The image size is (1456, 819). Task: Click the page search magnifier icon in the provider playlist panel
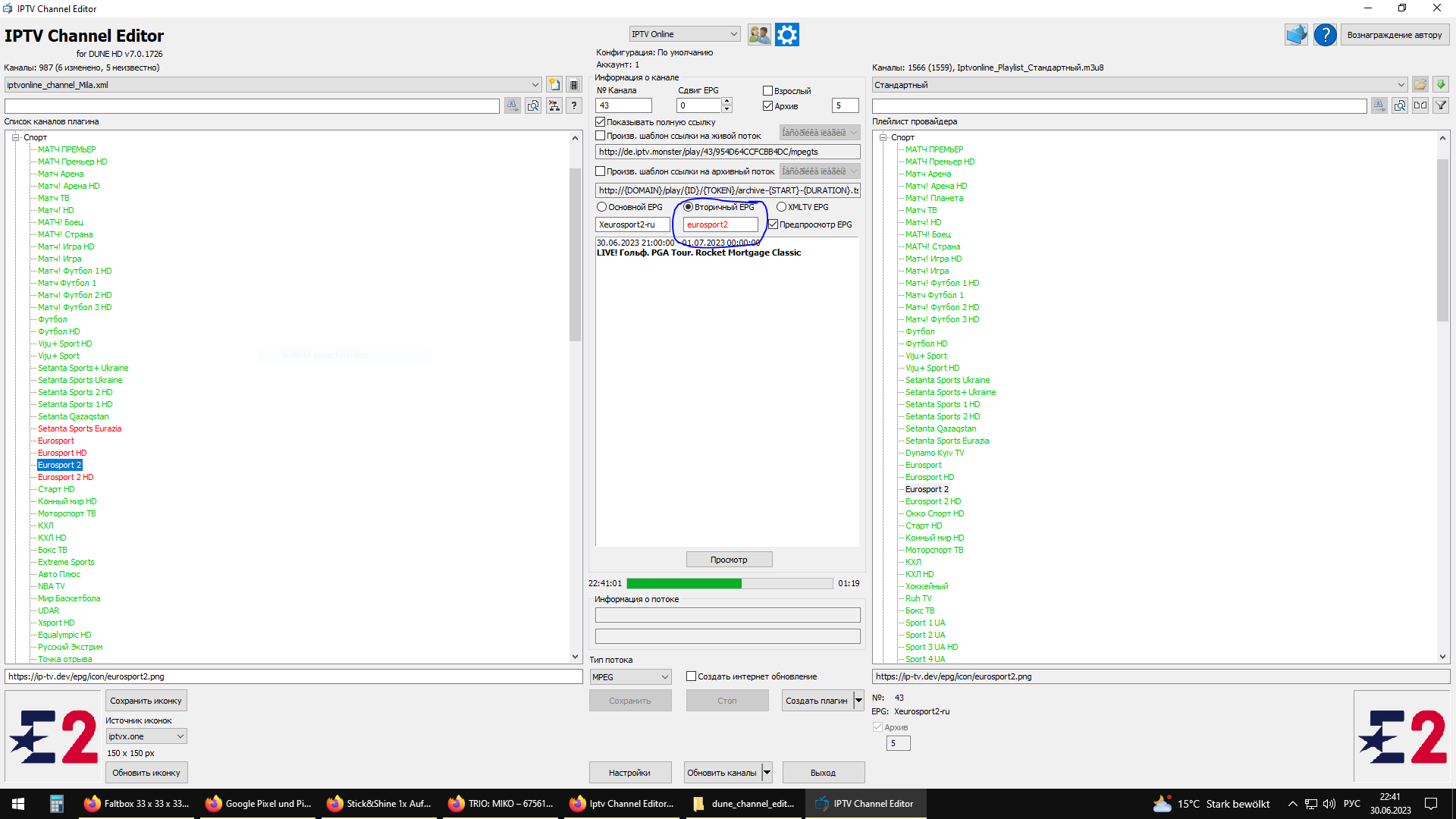point(1400,105)
